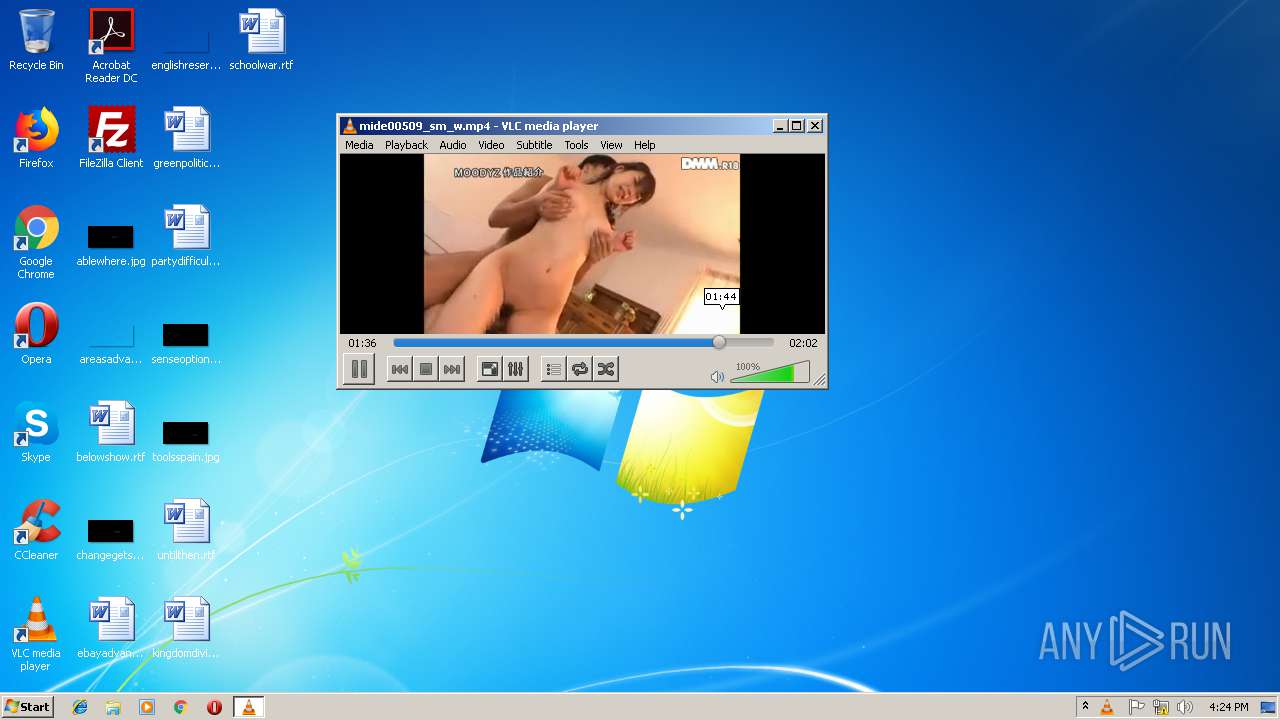Viewport: 1280px width, 720px height.
Task: Open the Windows Start menu
Action: [27, 706]
